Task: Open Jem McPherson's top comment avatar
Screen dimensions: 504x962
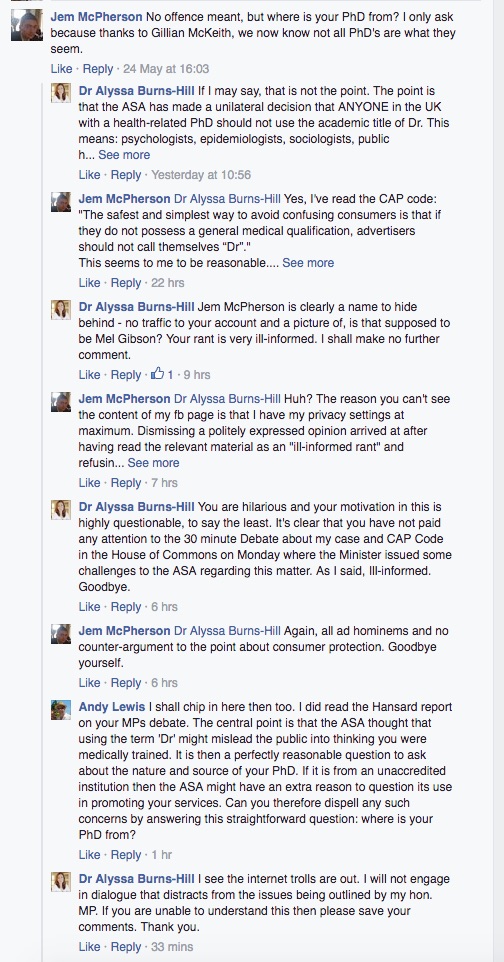Action: [x=27, y=25]
